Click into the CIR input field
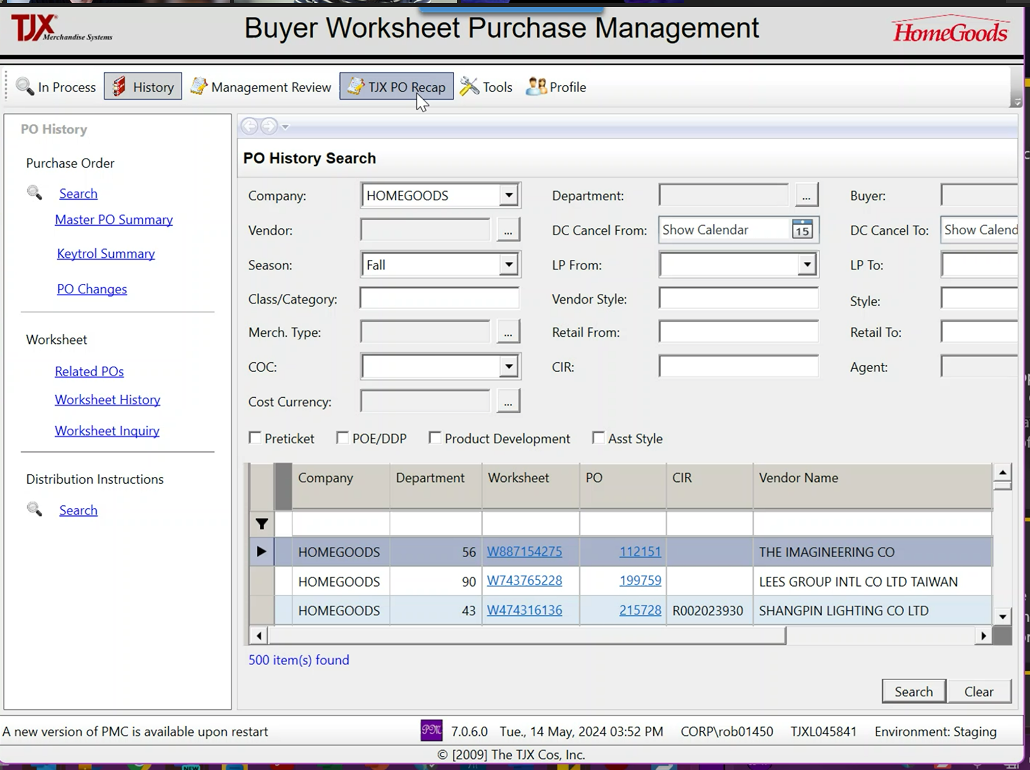 (x=739, y=367)
